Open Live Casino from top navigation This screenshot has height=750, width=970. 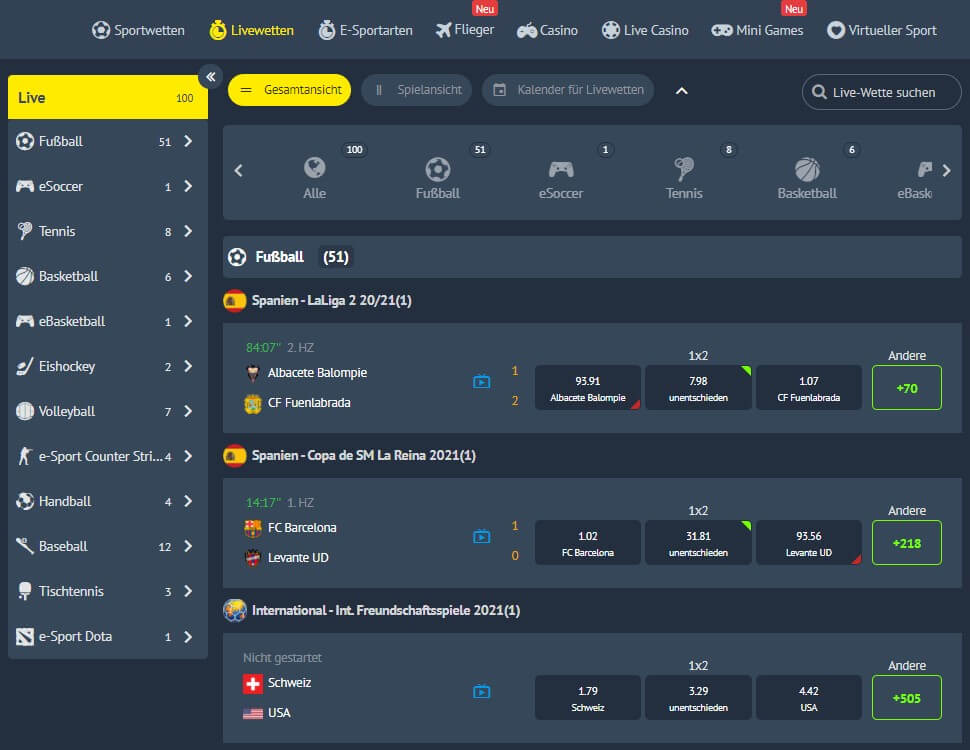click(x=645, y=30)
